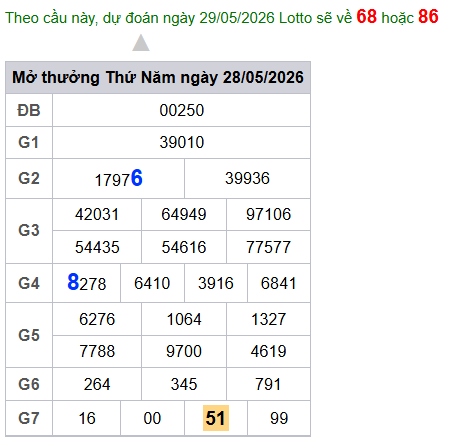Select the G3 row label
The image size is (451, 441).
[x=29, y=230]
